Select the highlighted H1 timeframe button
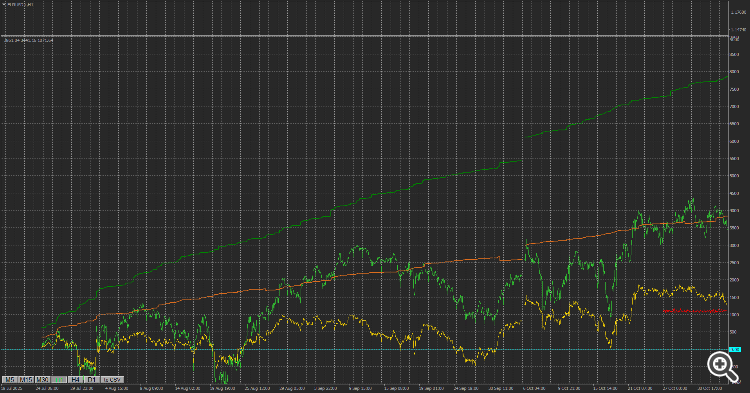 (59, 380)
